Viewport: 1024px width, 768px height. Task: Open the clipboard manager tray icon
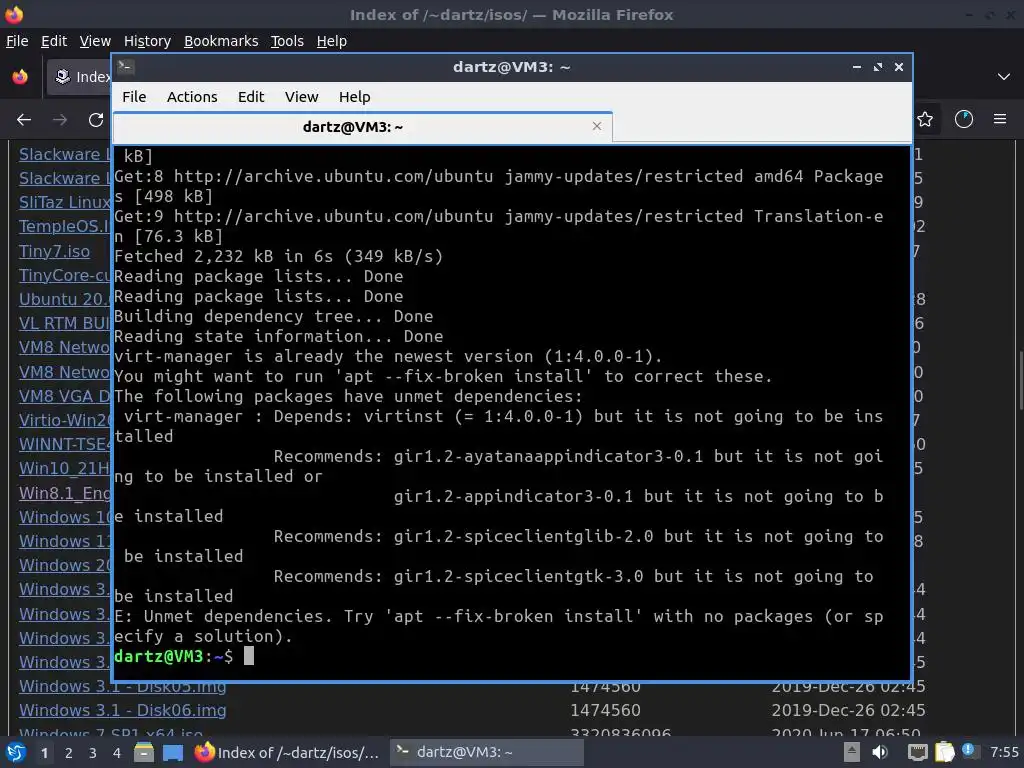(944, 752)
